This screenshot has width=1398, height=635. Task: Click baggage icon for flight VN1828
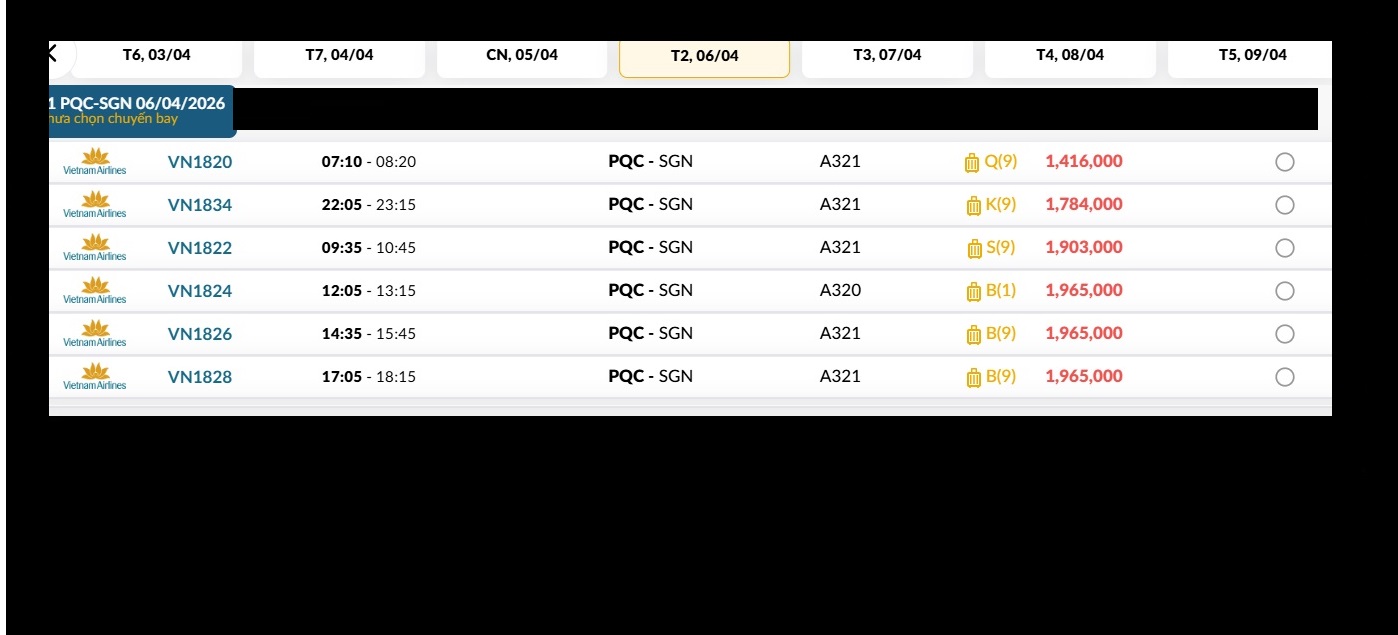pos(973,378)
